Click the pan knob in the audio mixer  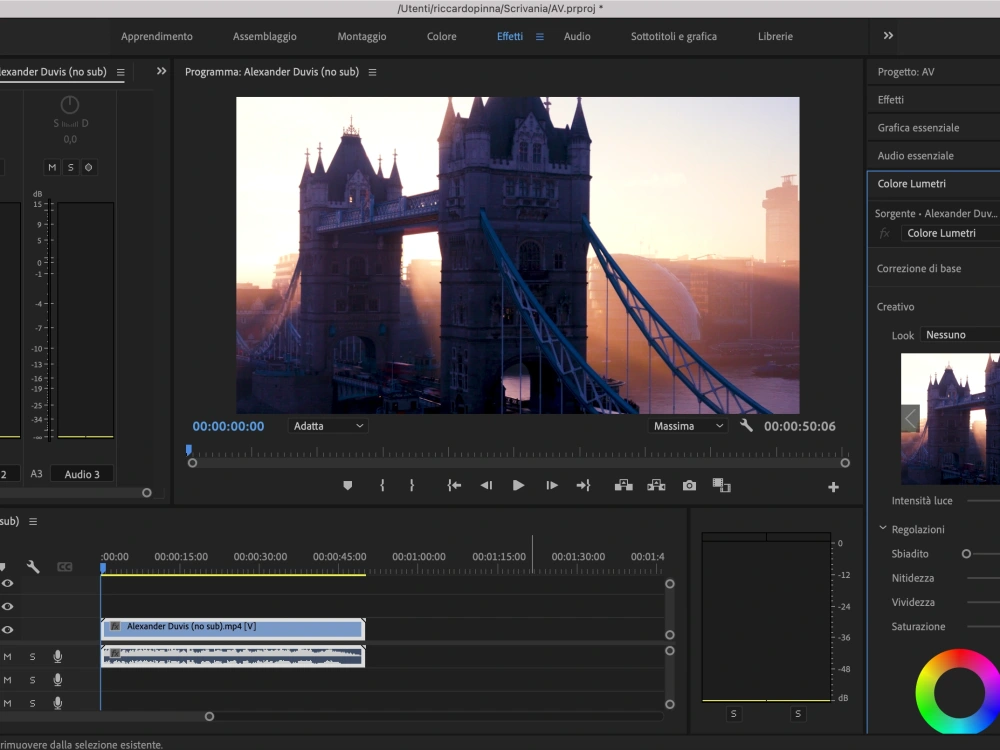(x=70, y=105)
